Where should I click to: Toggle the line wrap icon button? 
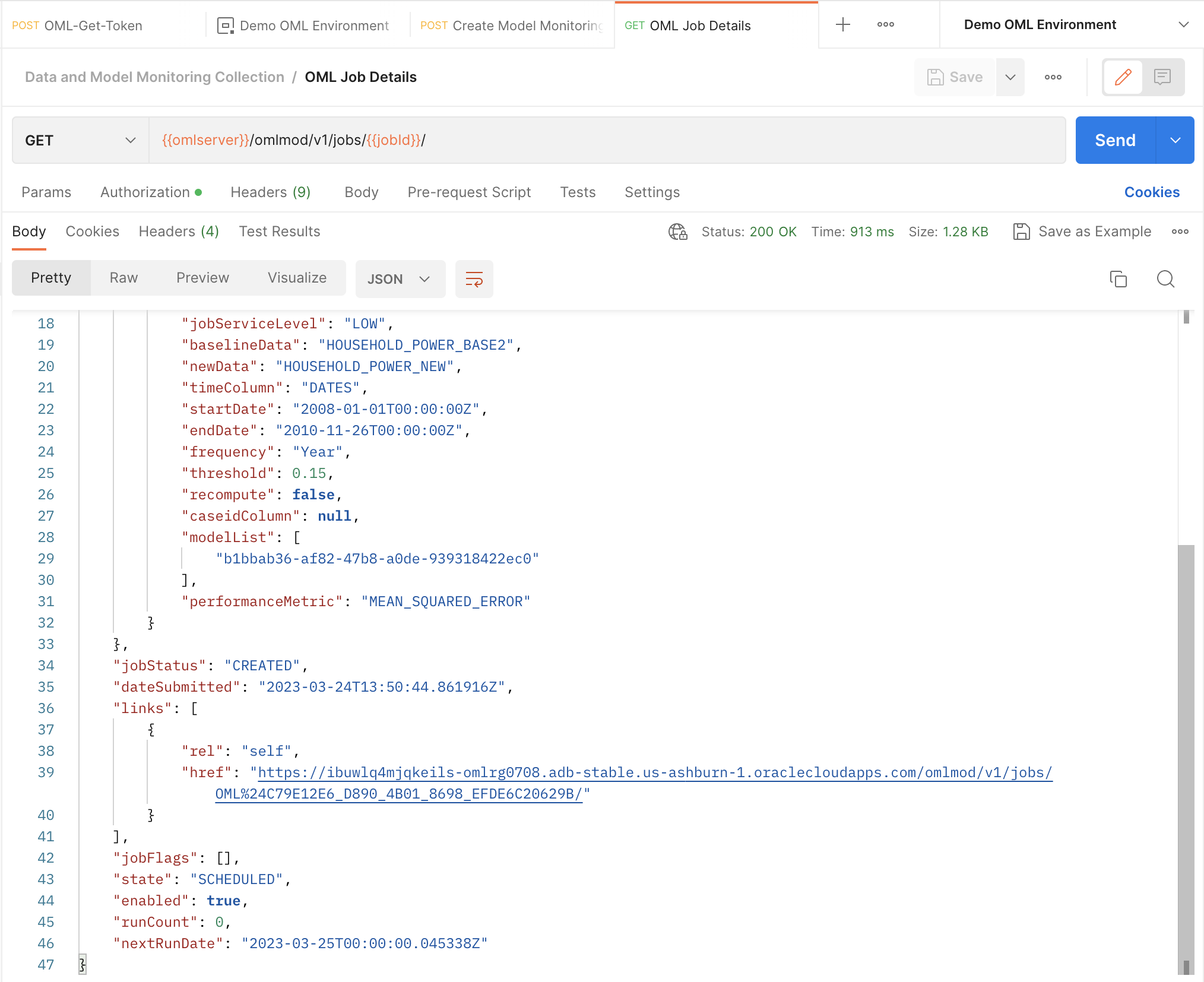[x=474, y=278]
